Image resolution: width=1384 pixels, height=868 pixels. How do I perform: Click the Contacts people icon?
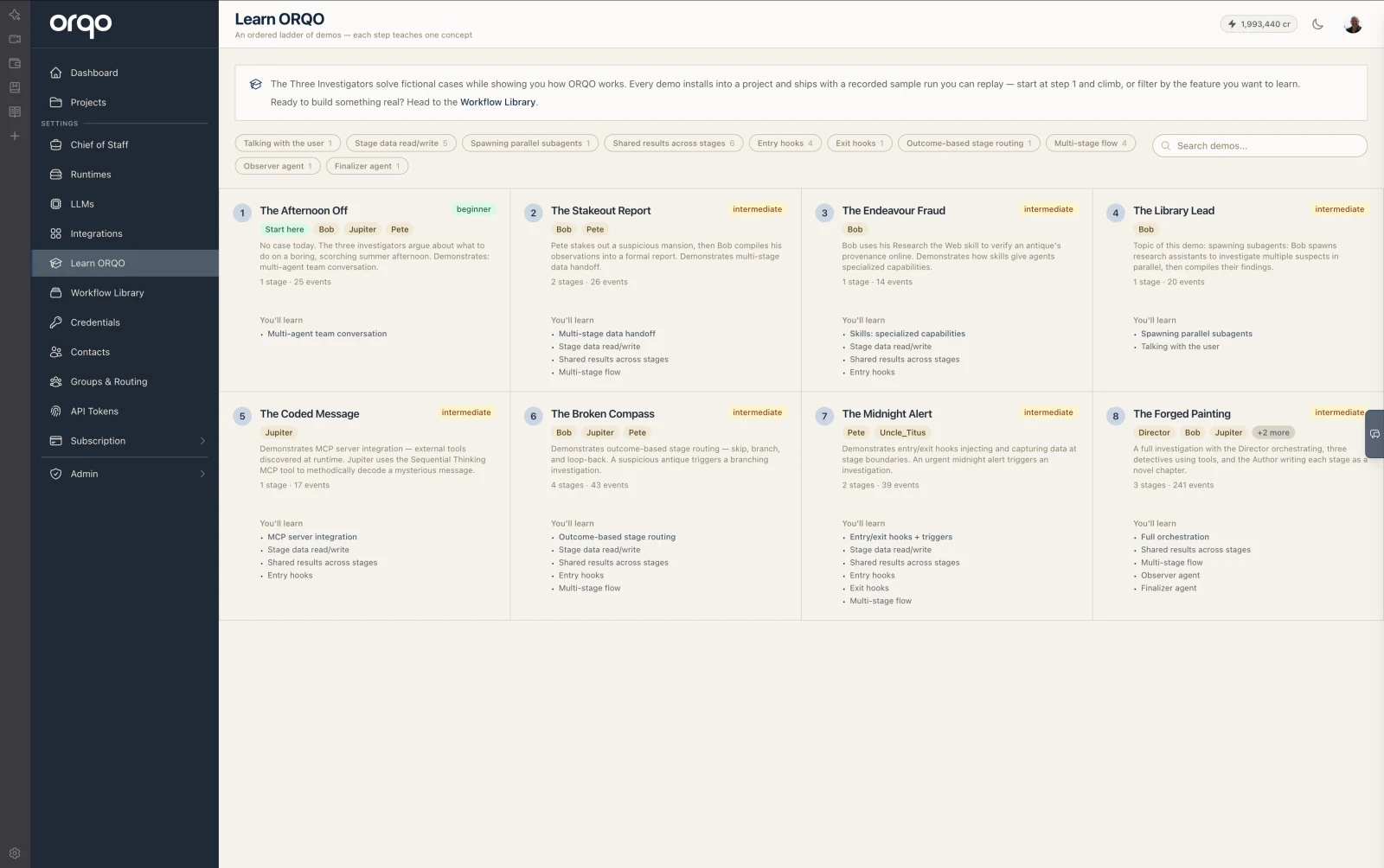point(56,352)
